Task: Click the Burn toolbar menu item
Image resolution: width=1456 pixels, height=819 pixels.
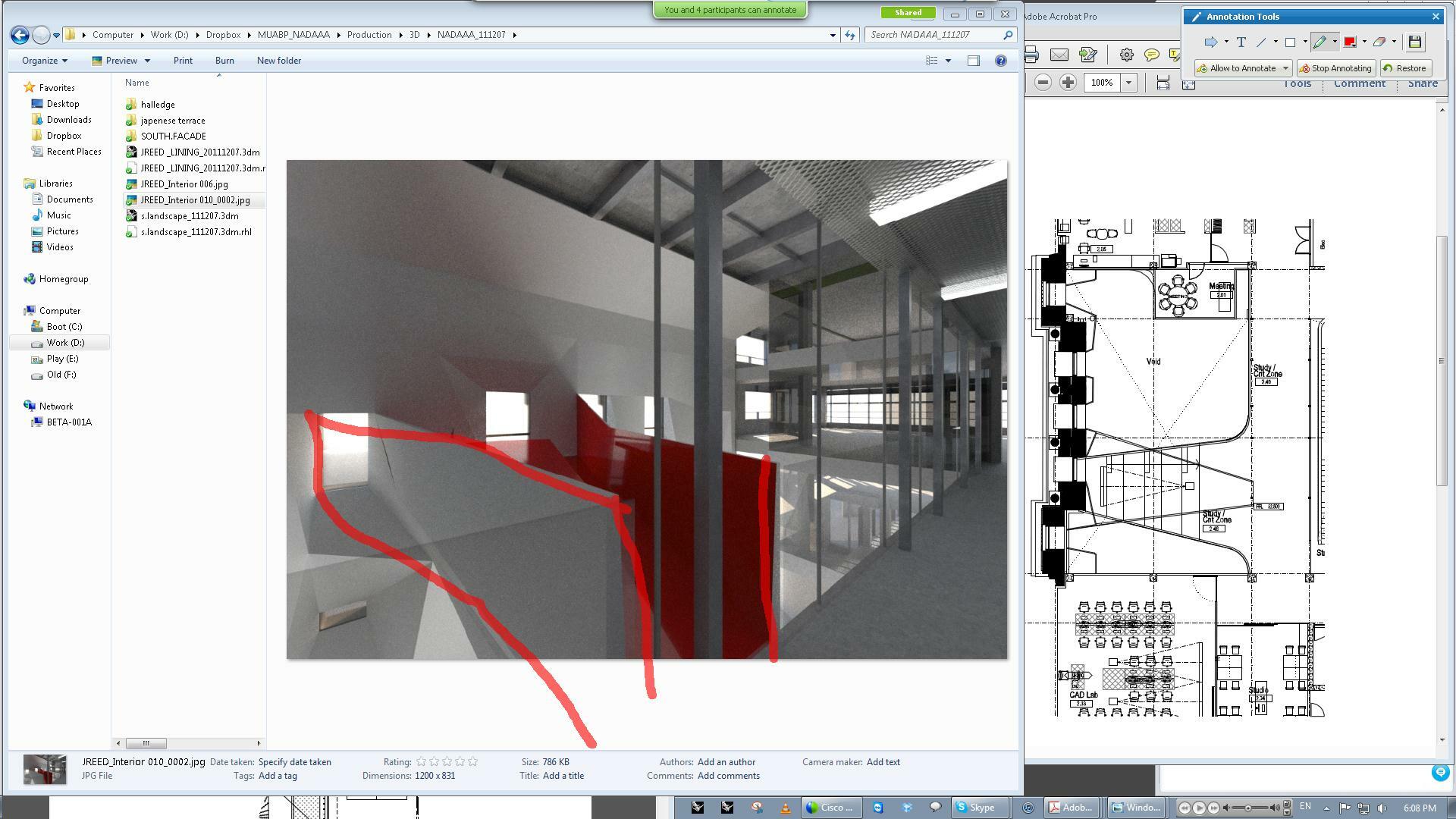Action: (x=224, y=61)
